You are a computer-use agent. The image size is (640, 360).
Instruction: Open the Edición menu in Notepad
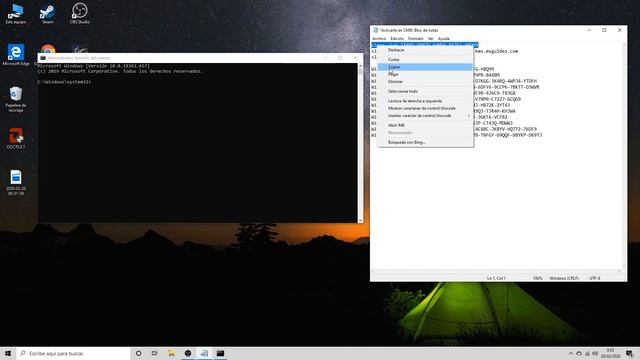[397, 38]
